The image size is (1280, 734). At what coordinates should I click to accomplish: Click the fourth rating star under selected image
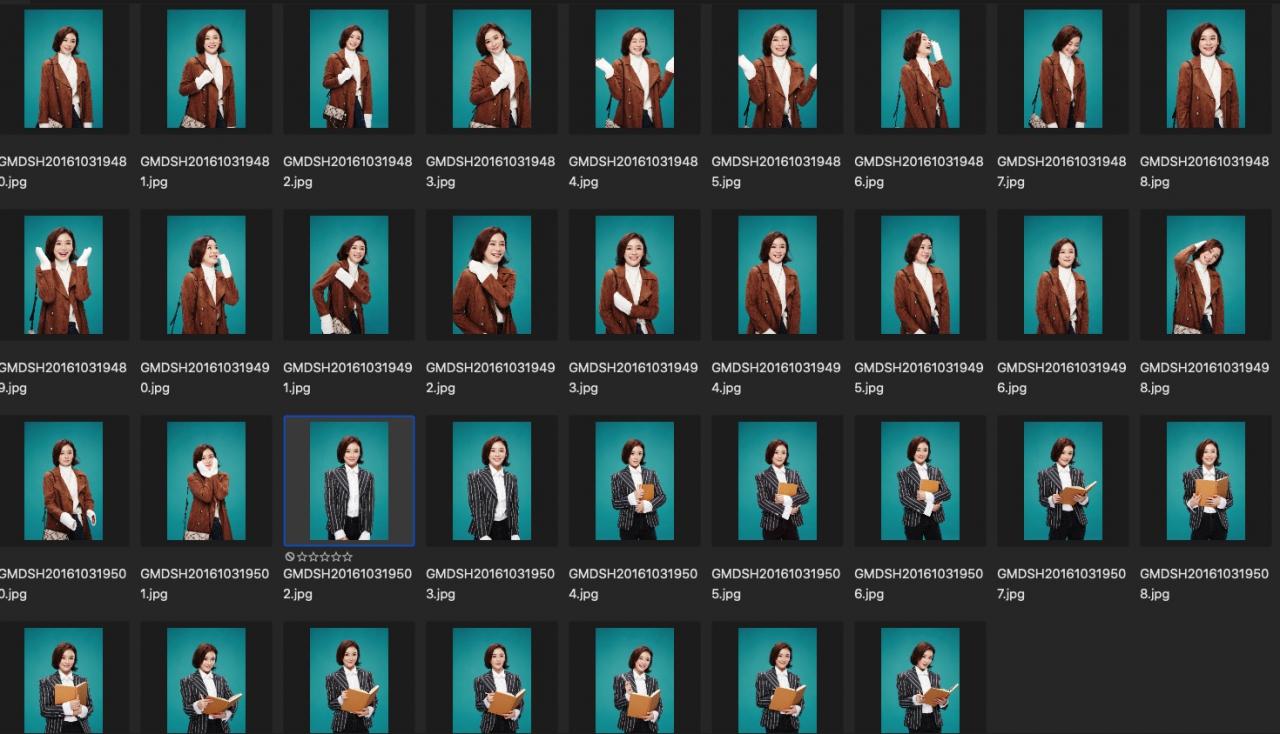coord(336,557)
